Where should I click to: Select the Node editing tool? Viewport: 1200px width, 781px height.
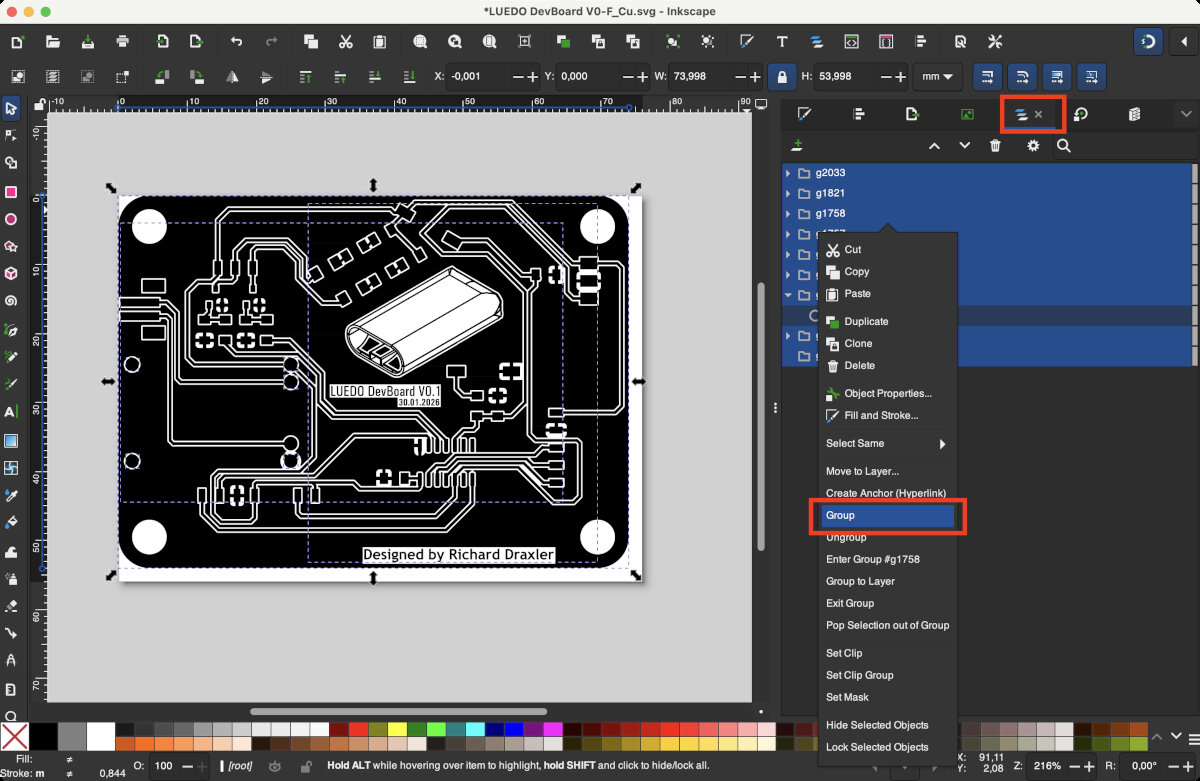point(11,135)
